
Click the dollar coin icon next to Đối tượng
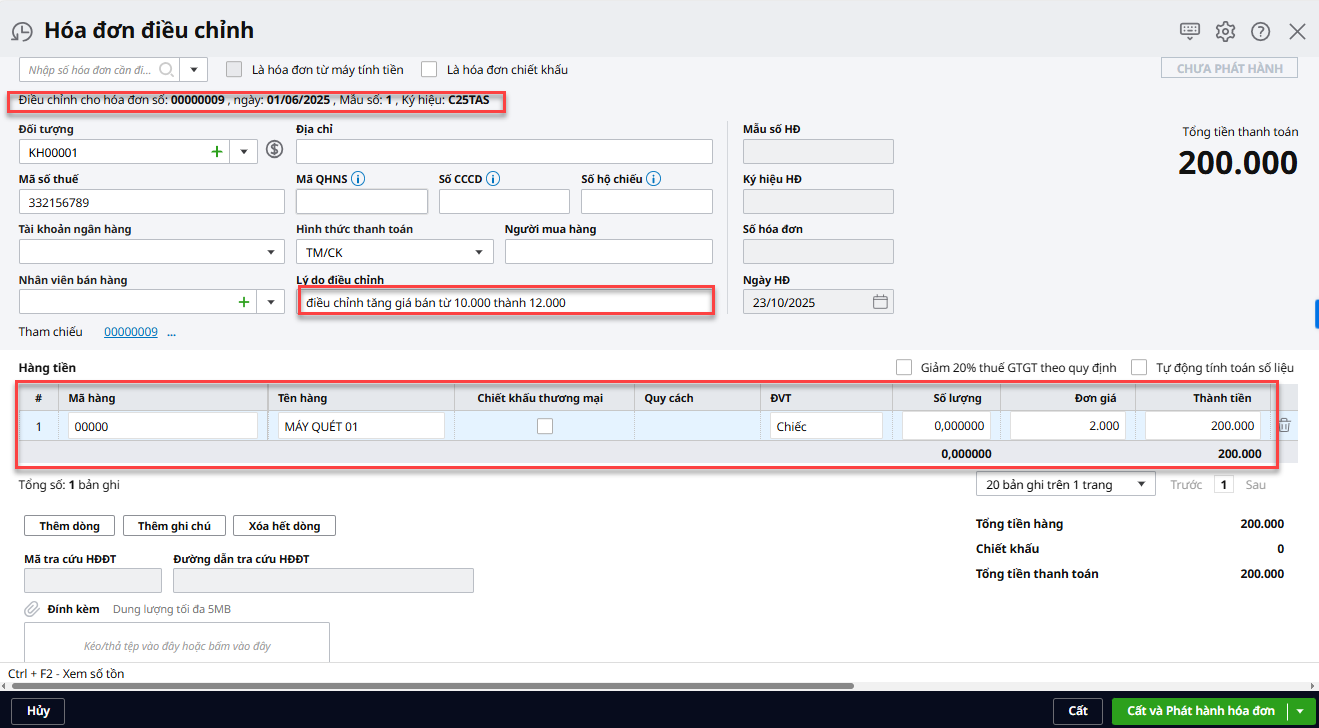274,151
